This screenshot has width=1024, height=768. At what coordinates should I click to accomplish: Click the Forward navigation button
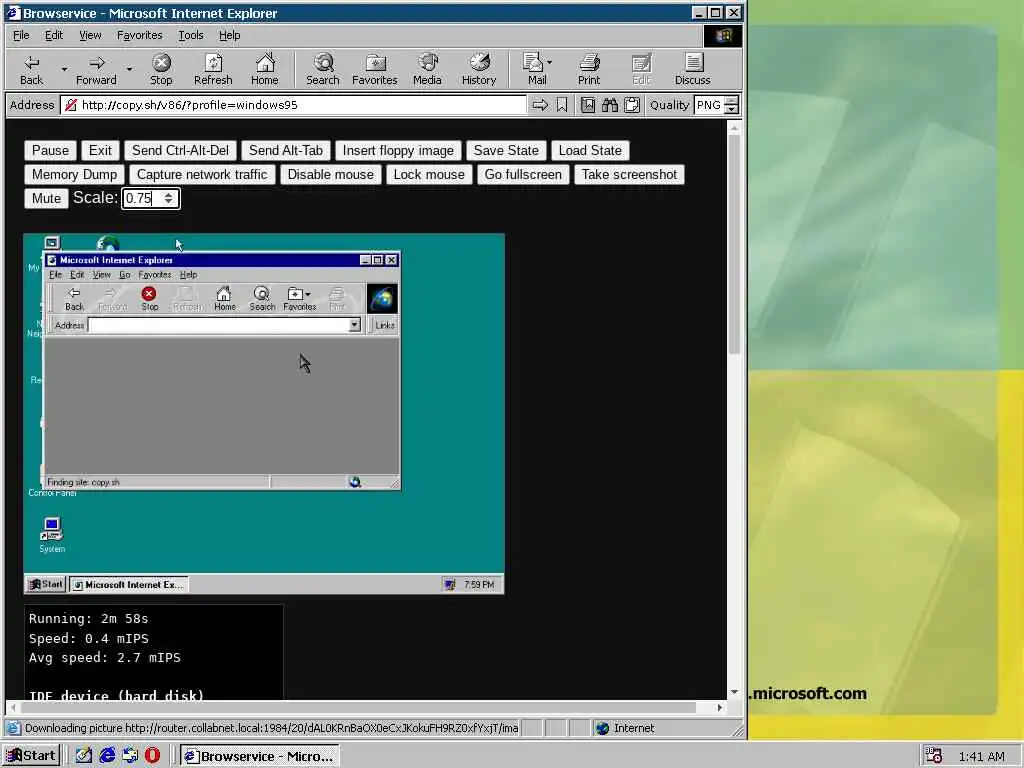coord(96,69)
